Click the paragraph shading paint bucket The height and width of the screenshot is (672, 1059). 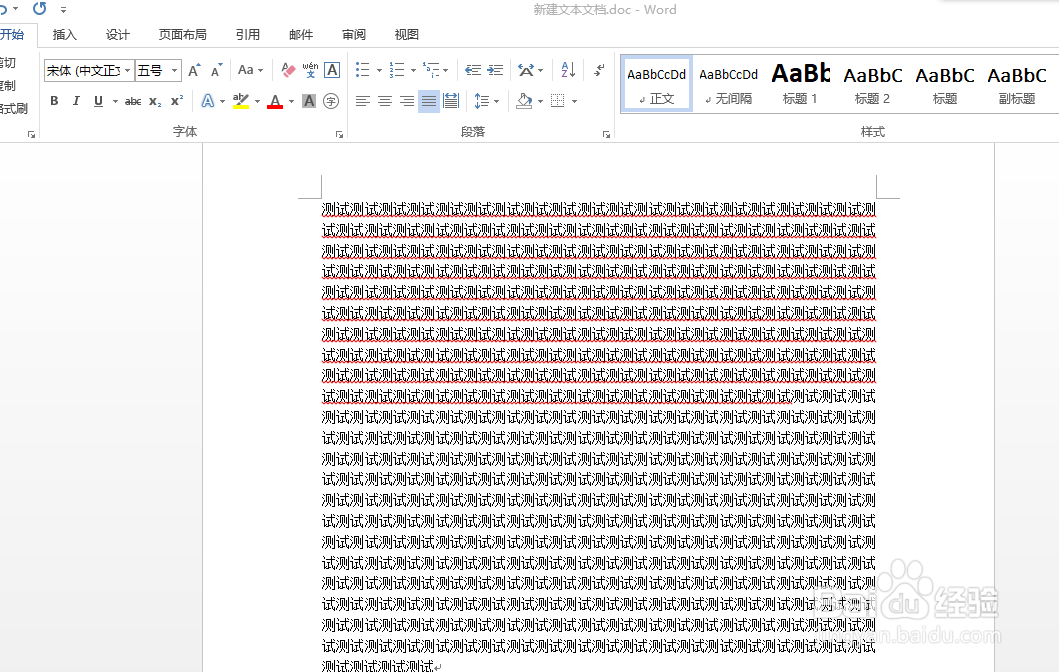point(524,101)
